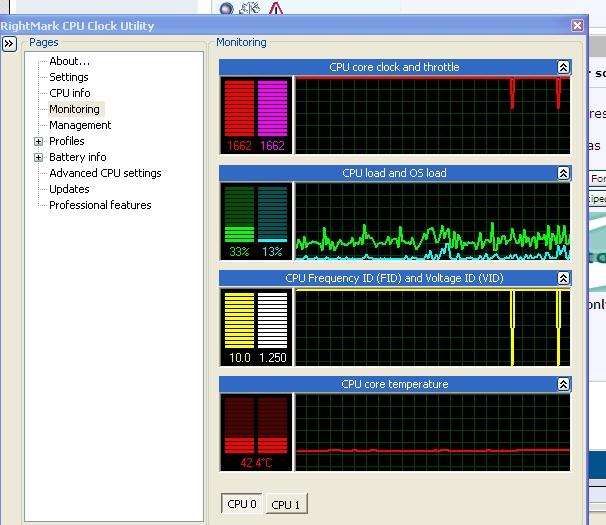The image size is (606, 525).
Task: Click the magenta 1662 throttle value
Action: click(x=272, y=146)
